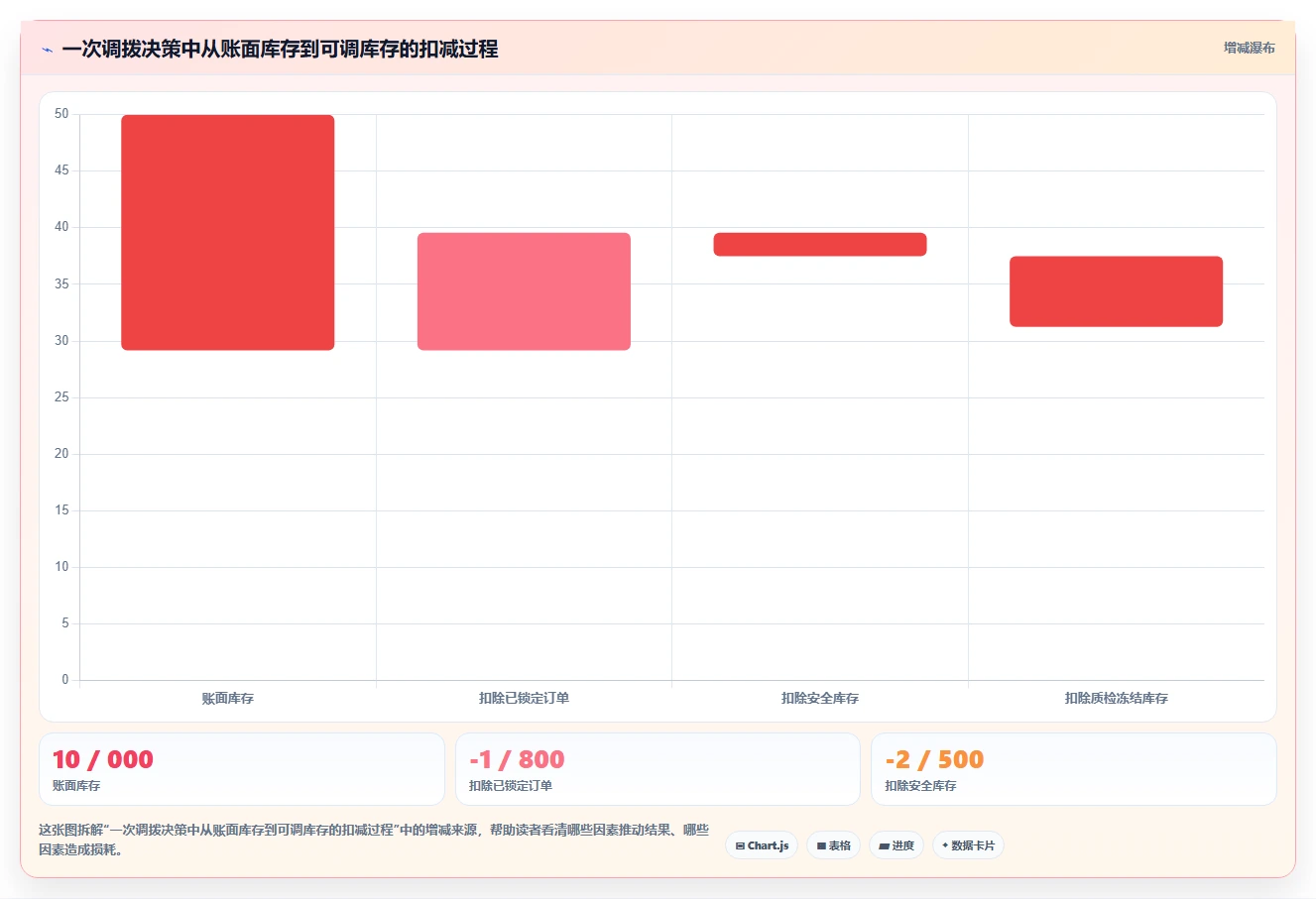The height and width of the screenshot is (899, 1316).
Task: Open the -1 / 800 扣除已锁定订单 card
Action: tap(658, 769)
